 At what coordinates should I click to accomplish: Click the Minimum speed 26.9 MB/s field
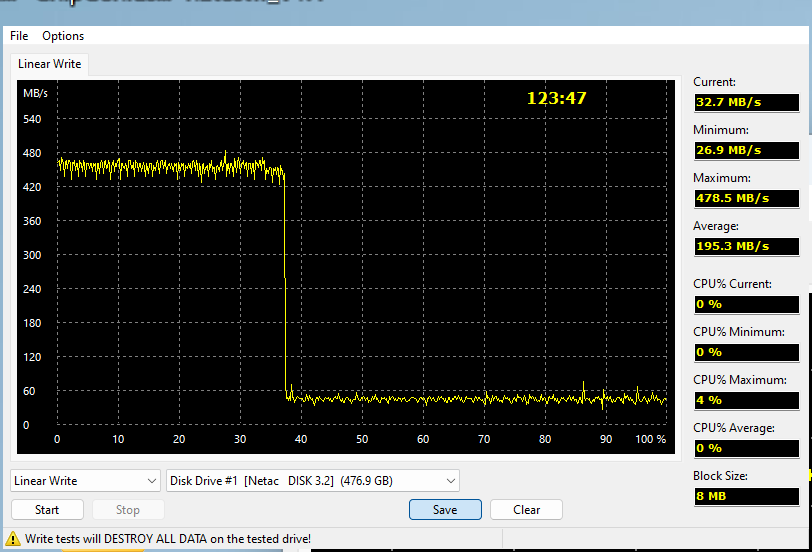[x=746, y=150]
